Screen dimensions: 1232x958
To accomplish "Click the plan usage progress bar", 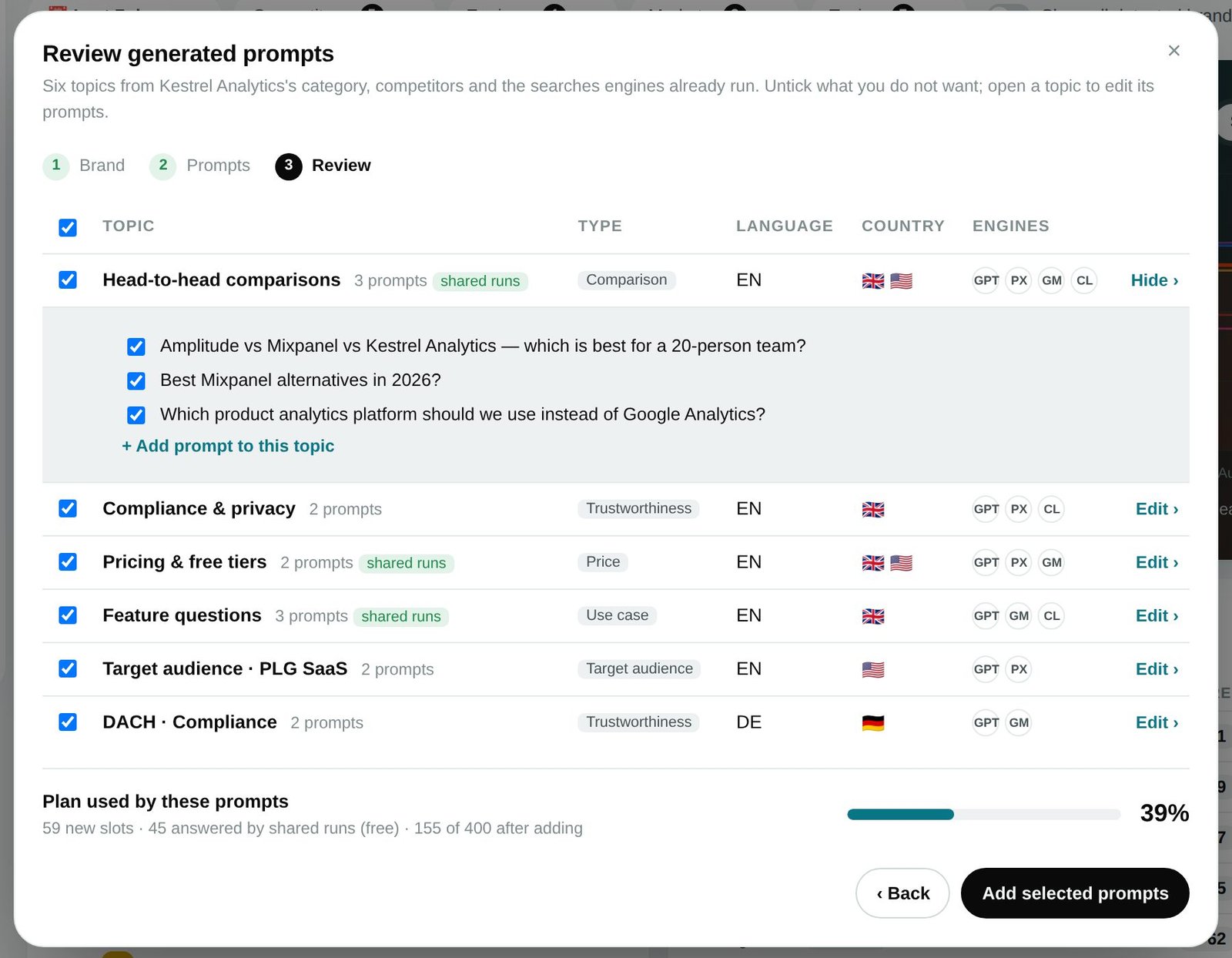I will (x=983, y=814).
